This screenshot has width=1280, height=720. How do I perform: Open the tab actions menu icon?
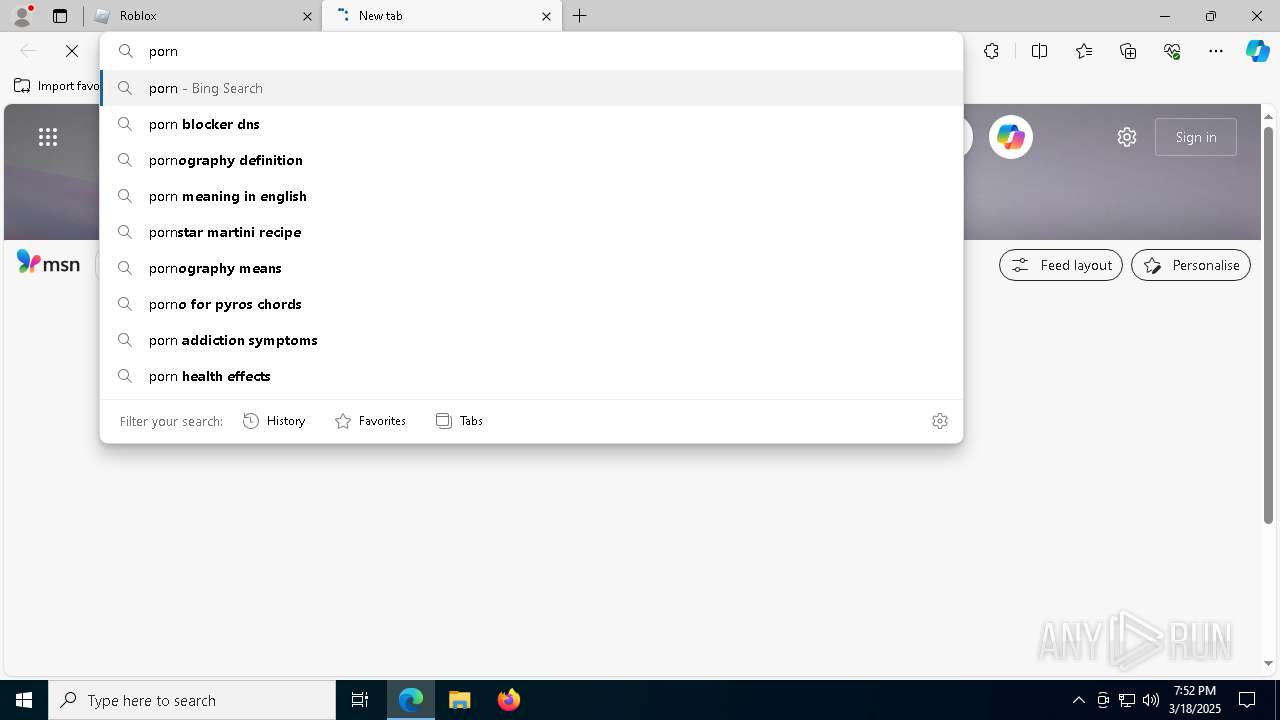60,16
